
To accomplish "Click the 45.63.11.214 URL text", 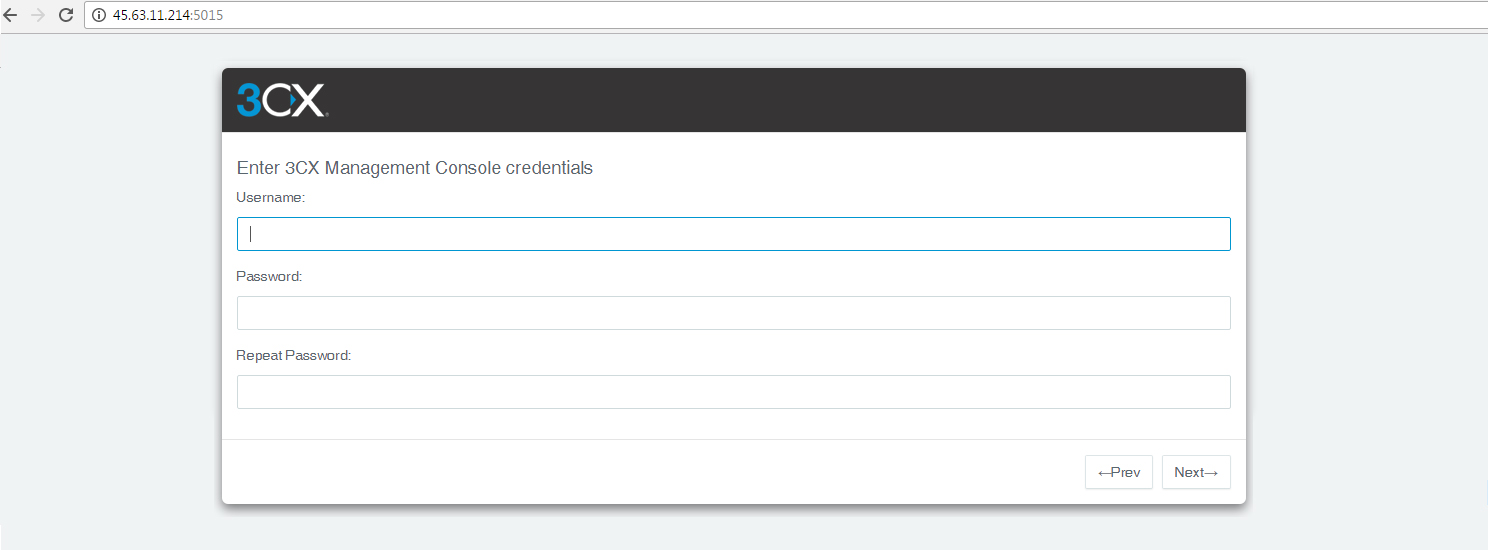I will click(152, 15).
